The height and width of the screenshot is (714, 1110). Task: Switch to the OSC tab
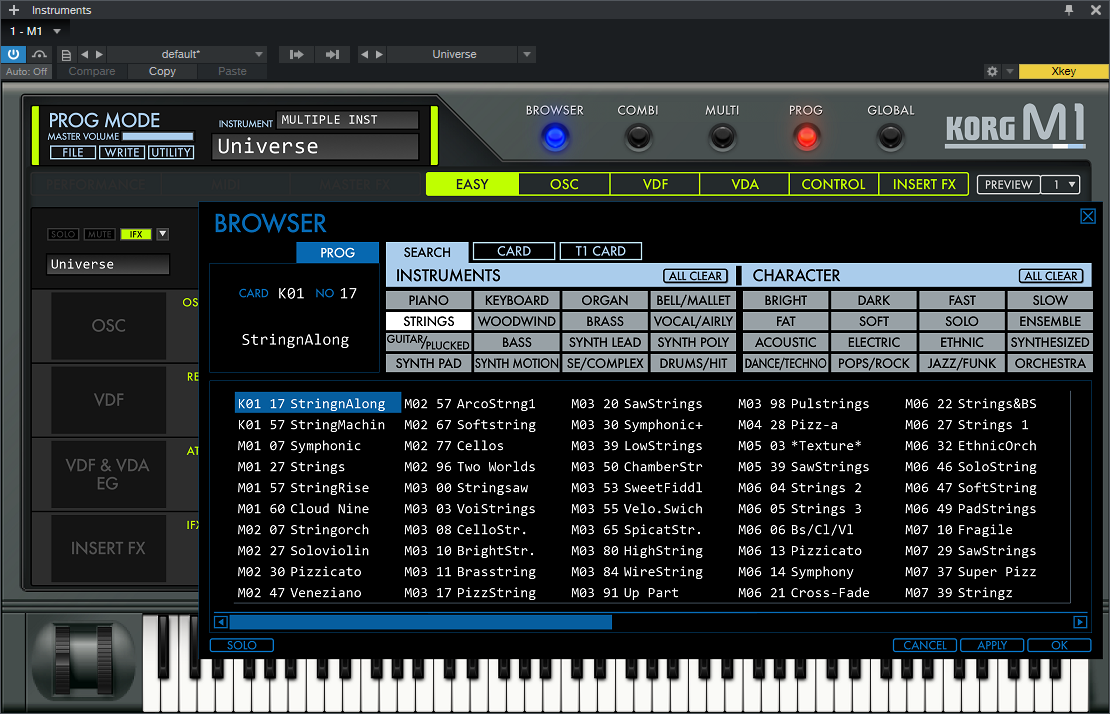tap(564, 184)
